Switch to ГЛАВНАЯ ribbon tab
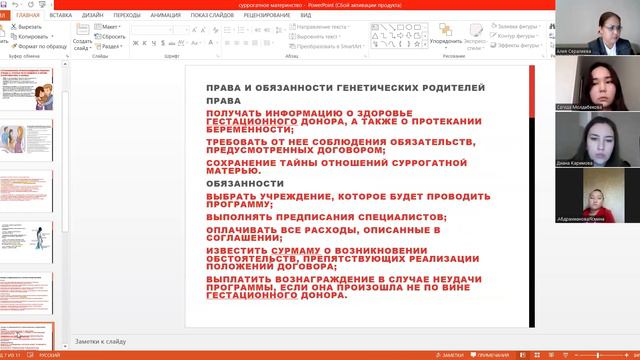Viewport: 640px width, 360px height. (x=28, y=15)
